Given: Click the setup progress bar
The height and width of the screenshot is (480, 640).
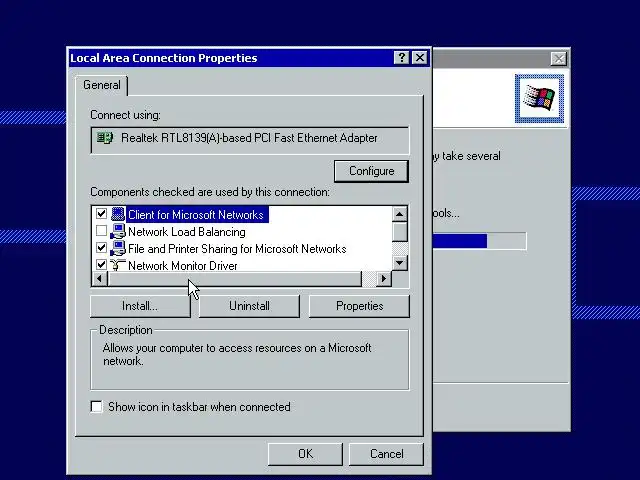Looking at the screenshot, I should [x=479, y=241].
